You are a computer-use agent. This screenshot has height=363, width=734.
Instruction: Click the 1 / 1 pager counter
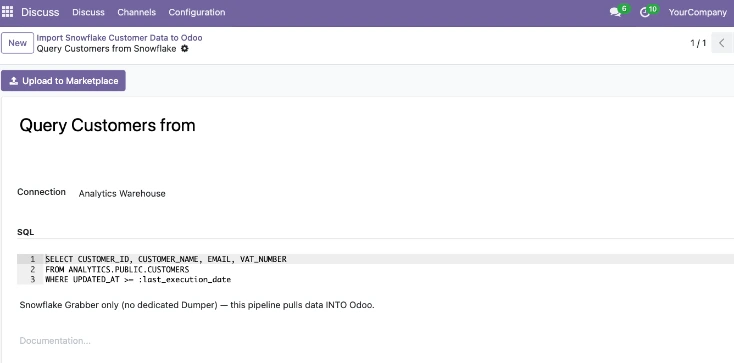coord(698,43)
